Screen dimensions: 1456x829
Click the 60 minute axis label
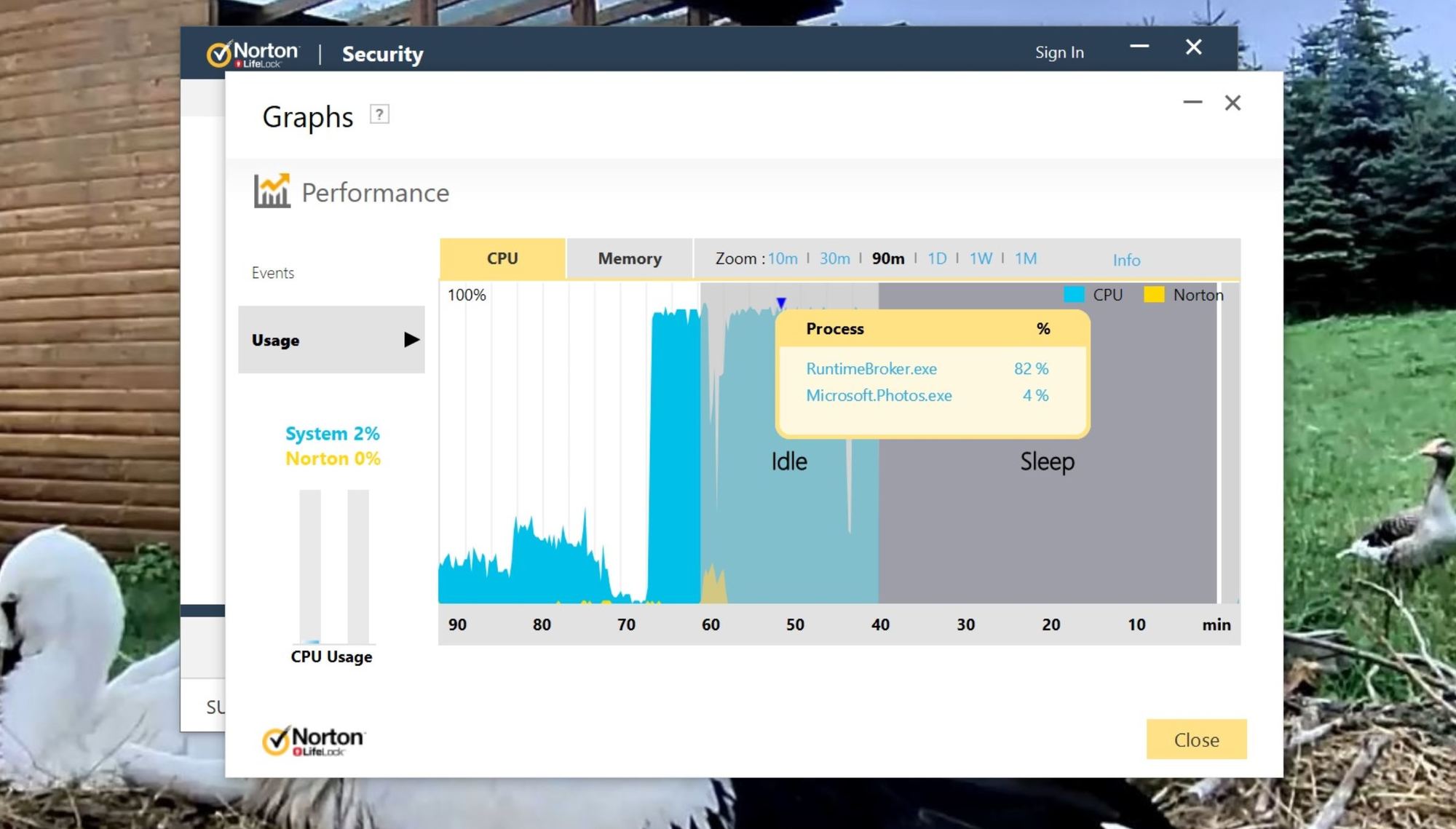click(x=711, y=624)
